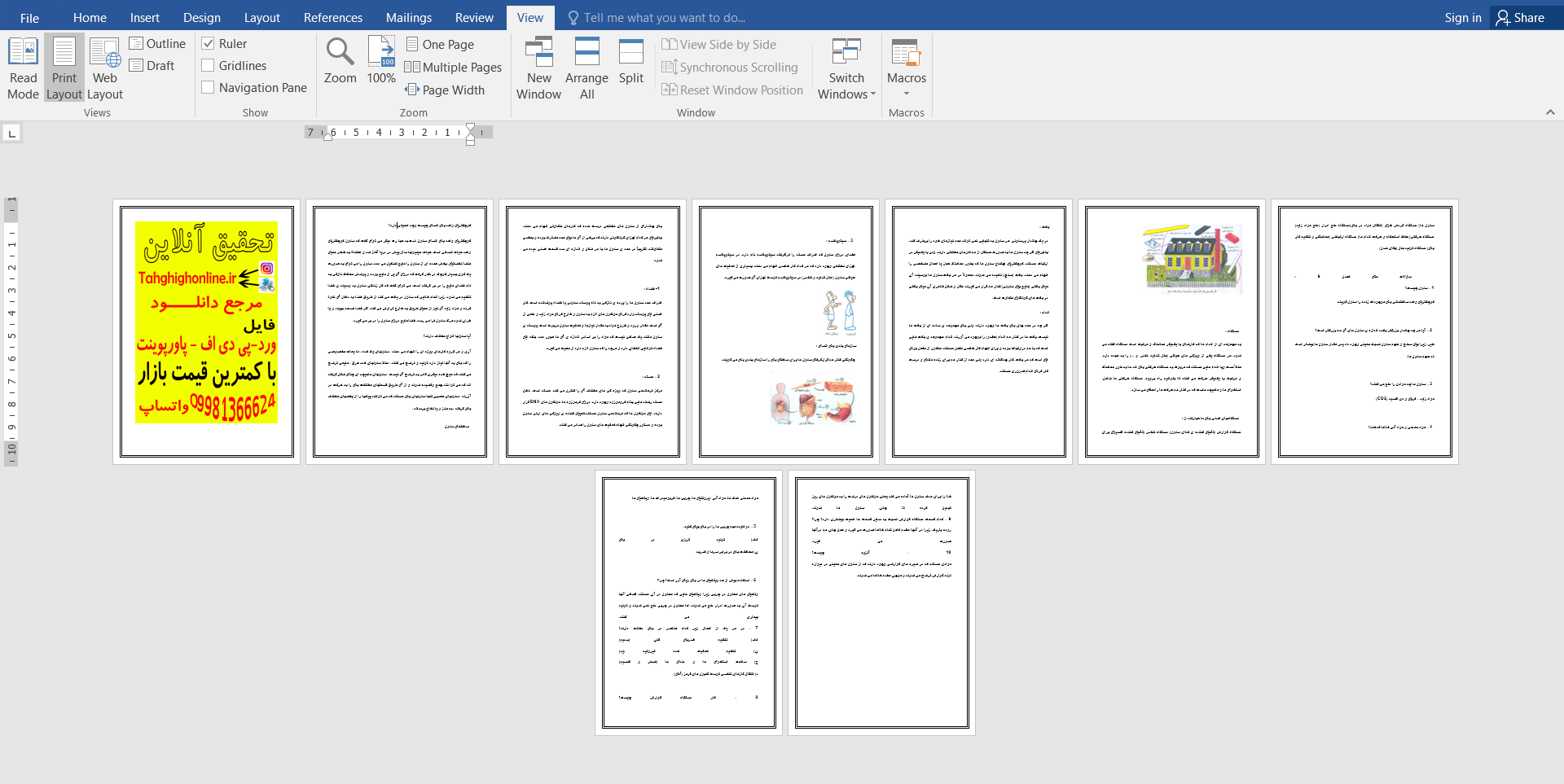Fit to Page Width
The height and width of the screenshot is (784, 1564).
click(x=445, y=90)
